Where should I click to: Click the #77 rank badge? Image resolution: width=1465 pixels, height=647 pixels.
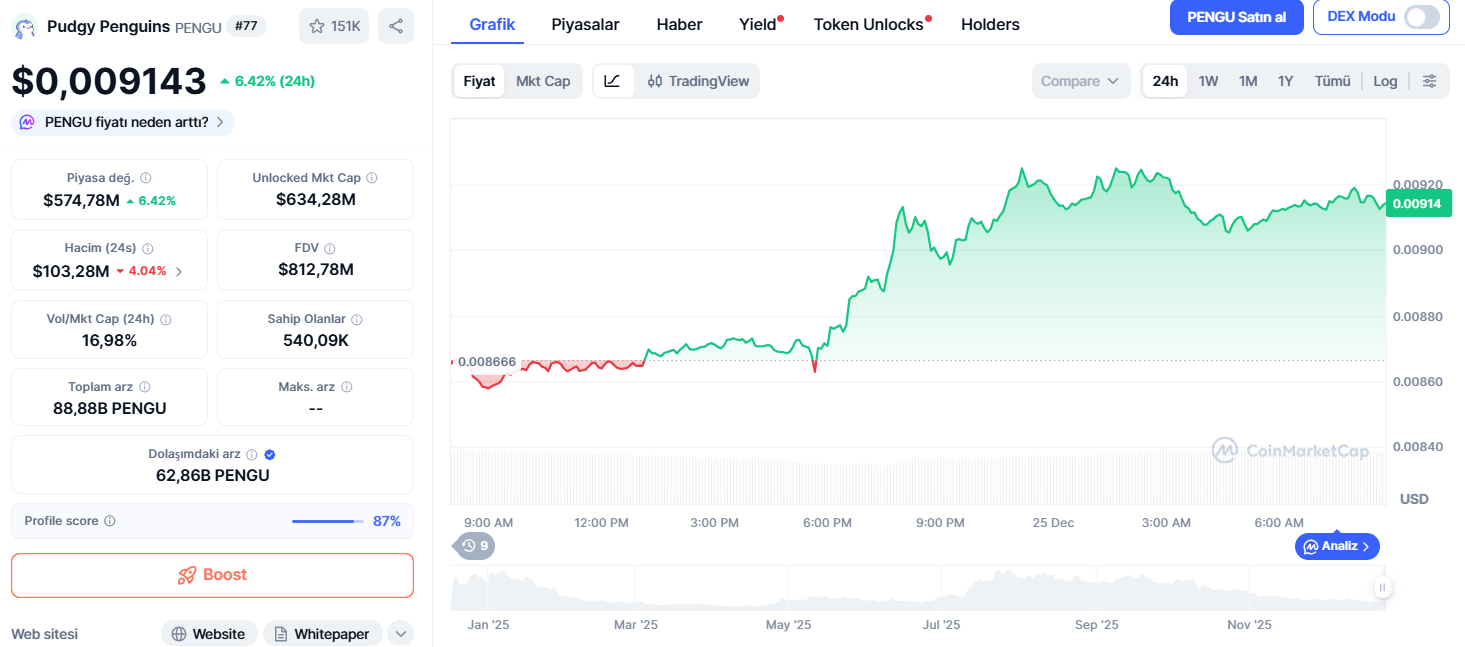click(246, 26)
